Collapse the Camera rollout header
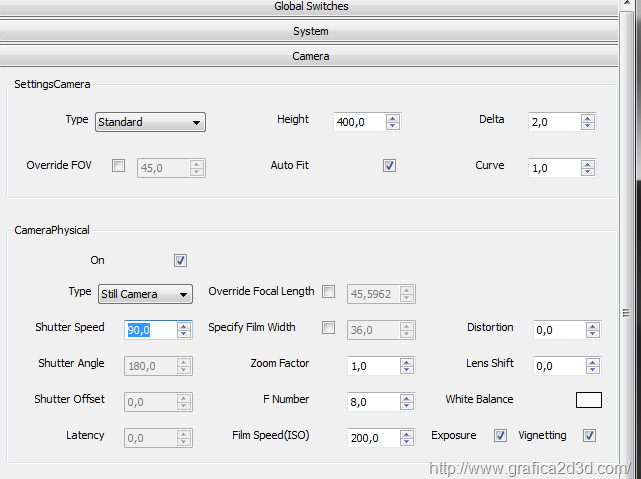This screenshot has width=641, height=479. 309,56
